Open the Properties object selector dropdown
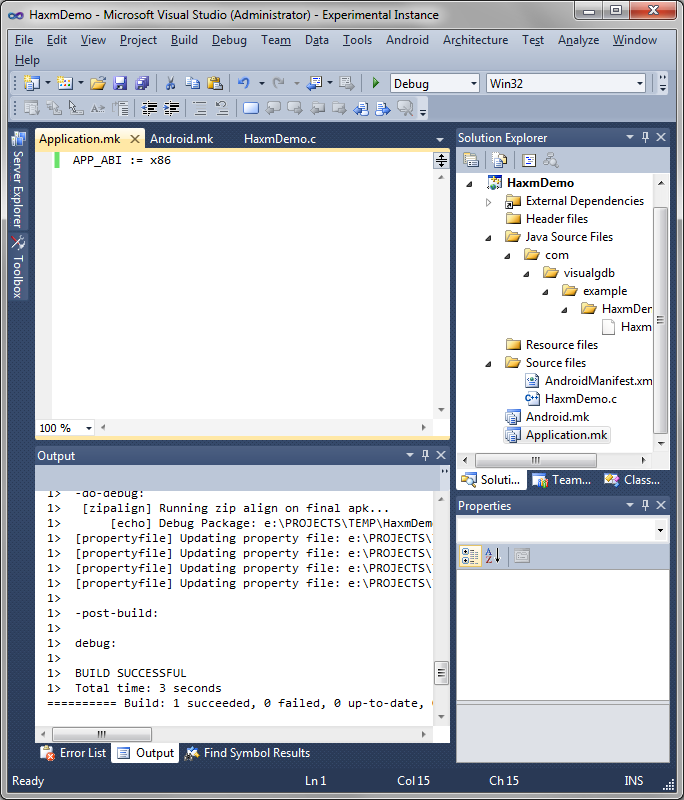This screenshot has height=800, width=684. tap(661, 531)
